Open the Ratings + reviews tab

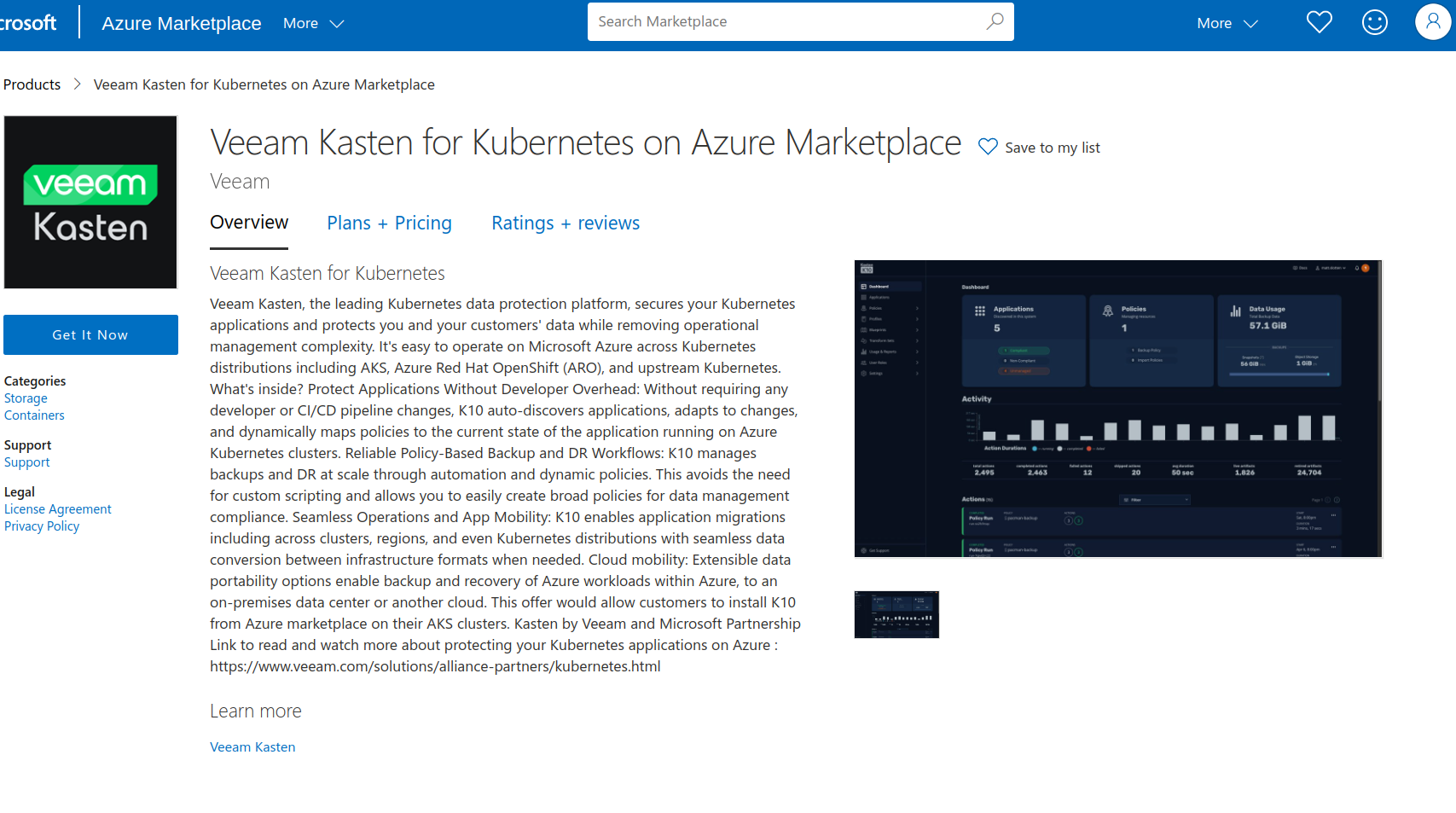(x=566, y=223)
